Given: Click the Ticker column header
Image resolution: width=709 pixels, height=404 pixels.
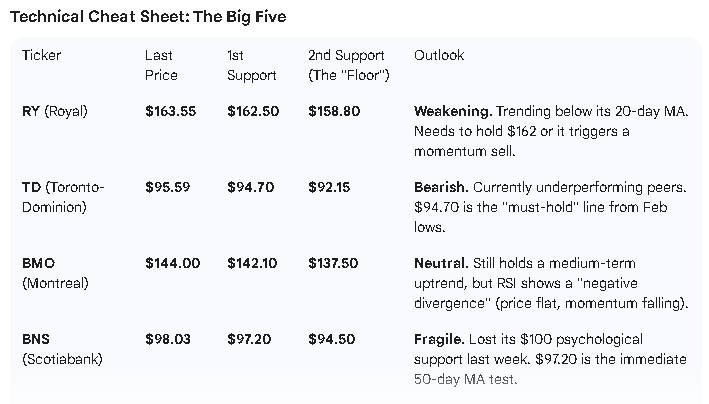Looking at the screenshot, I should point(41,56).
